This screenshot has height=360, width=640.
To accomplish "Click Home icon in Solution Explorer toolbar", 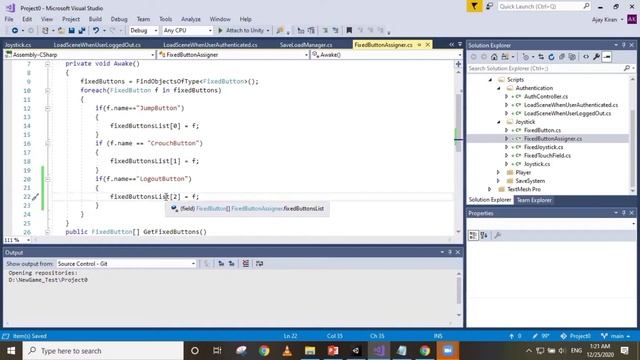I will pyautogui.click(x=494, y=57).
